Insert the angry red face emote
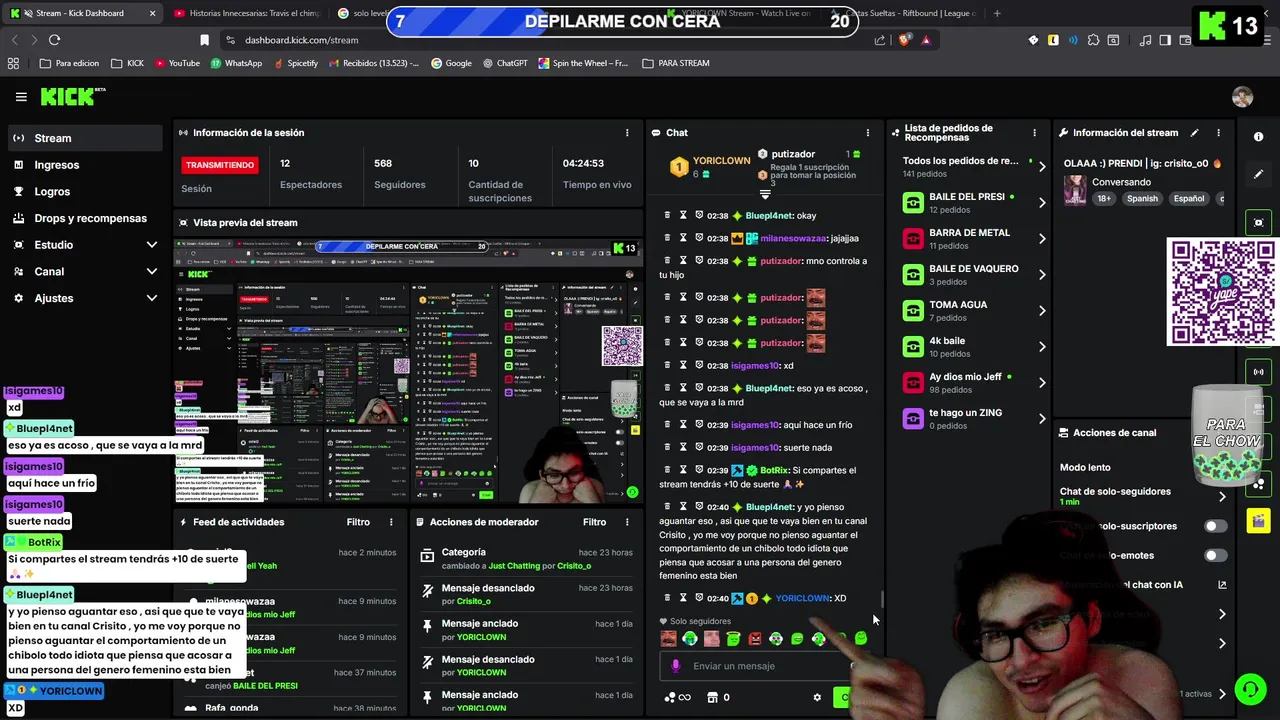Screen dimensions: 1280x720 (x=755, y=638)
